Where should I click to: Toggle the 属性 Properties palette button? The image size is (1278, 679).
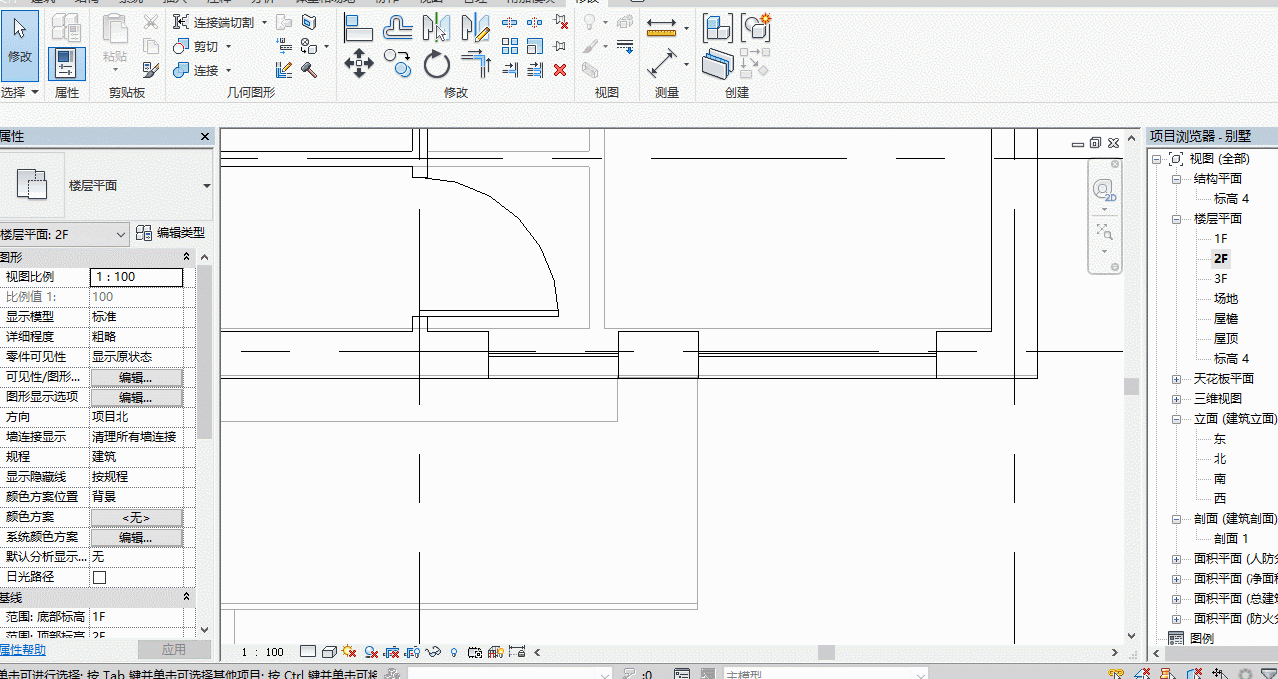pos(67,64)
